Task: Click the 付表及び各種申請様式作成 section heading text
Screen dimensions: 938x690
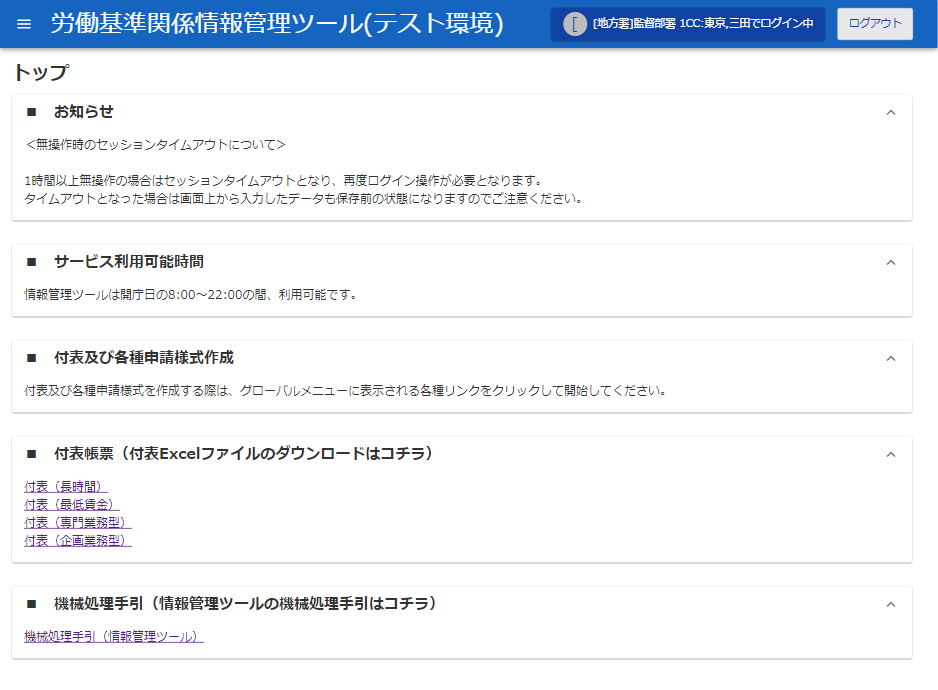Action: [x=144, y=358]
